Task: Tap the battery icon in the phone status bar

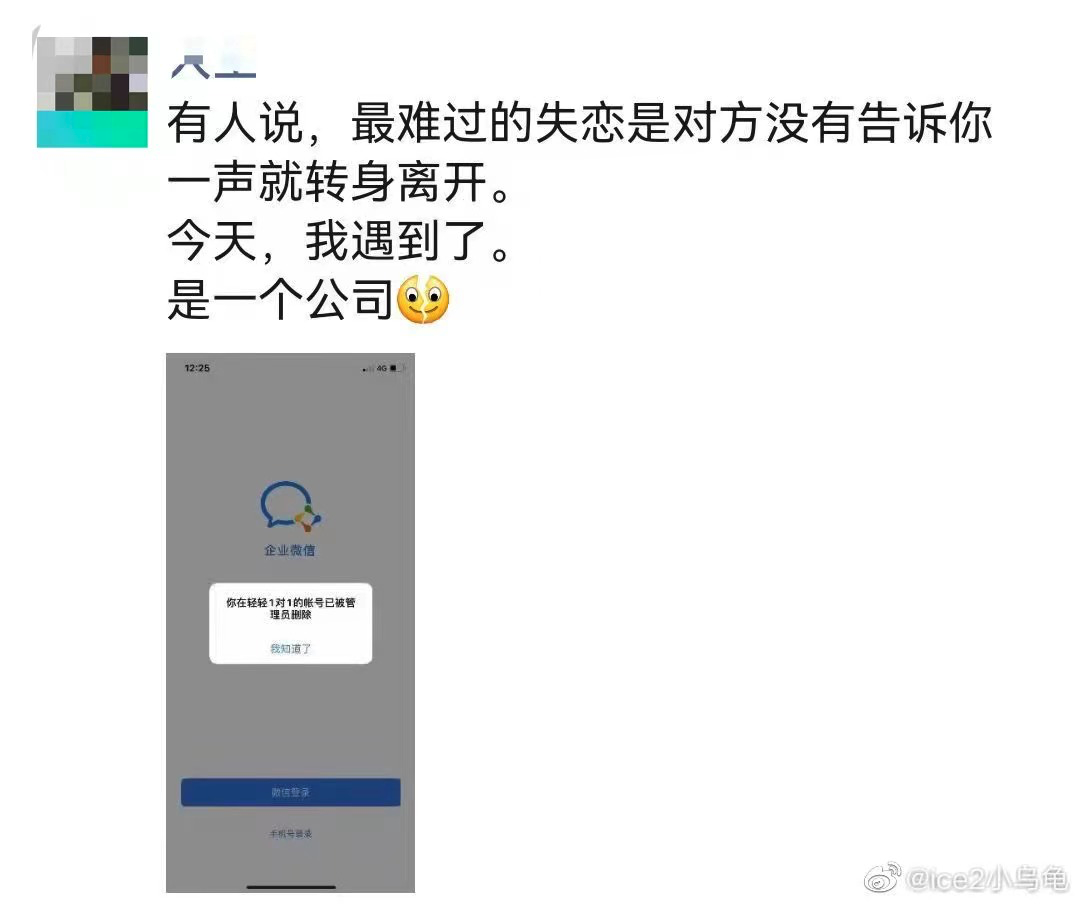Action: (397, 368)
